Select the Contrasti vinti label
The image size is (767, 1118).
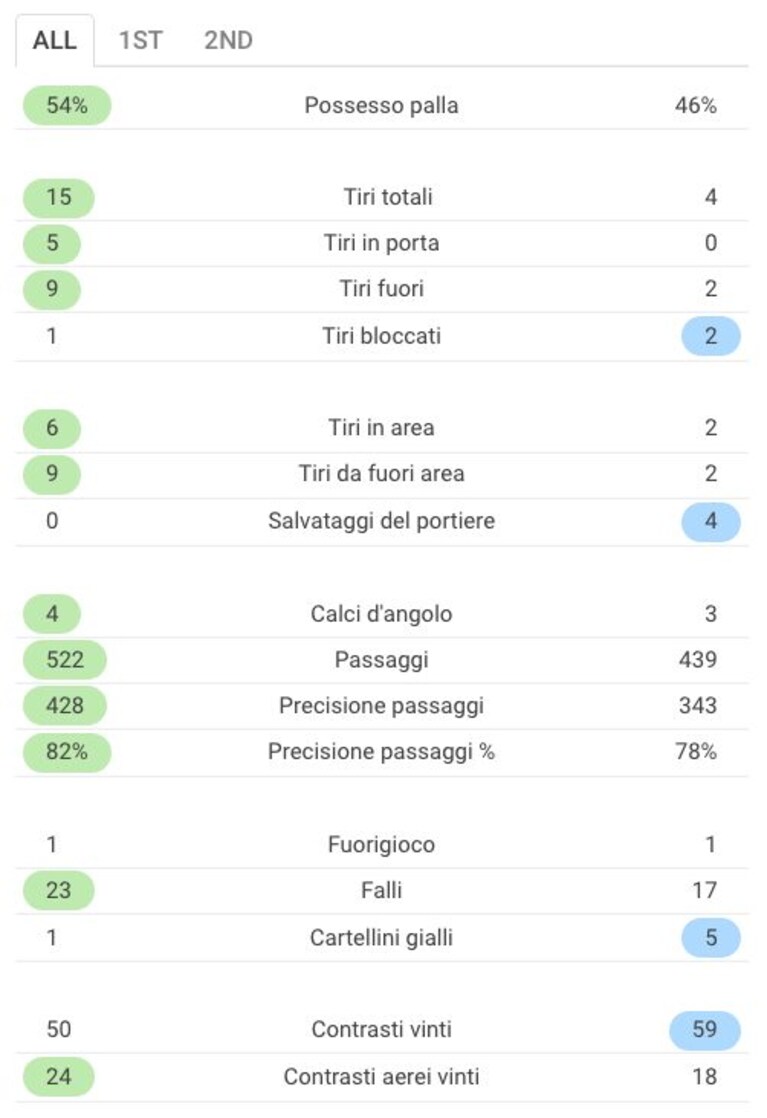point(381,1030)
